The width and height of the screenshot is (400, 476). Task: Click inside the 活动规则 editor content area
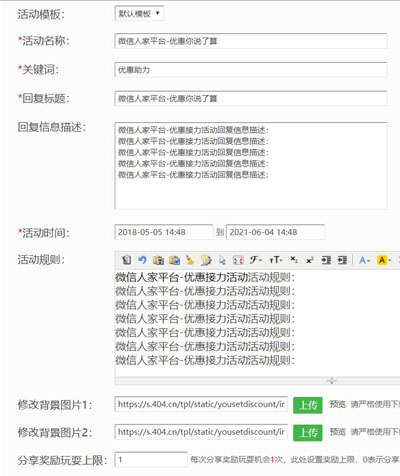[x=257, y=323]
